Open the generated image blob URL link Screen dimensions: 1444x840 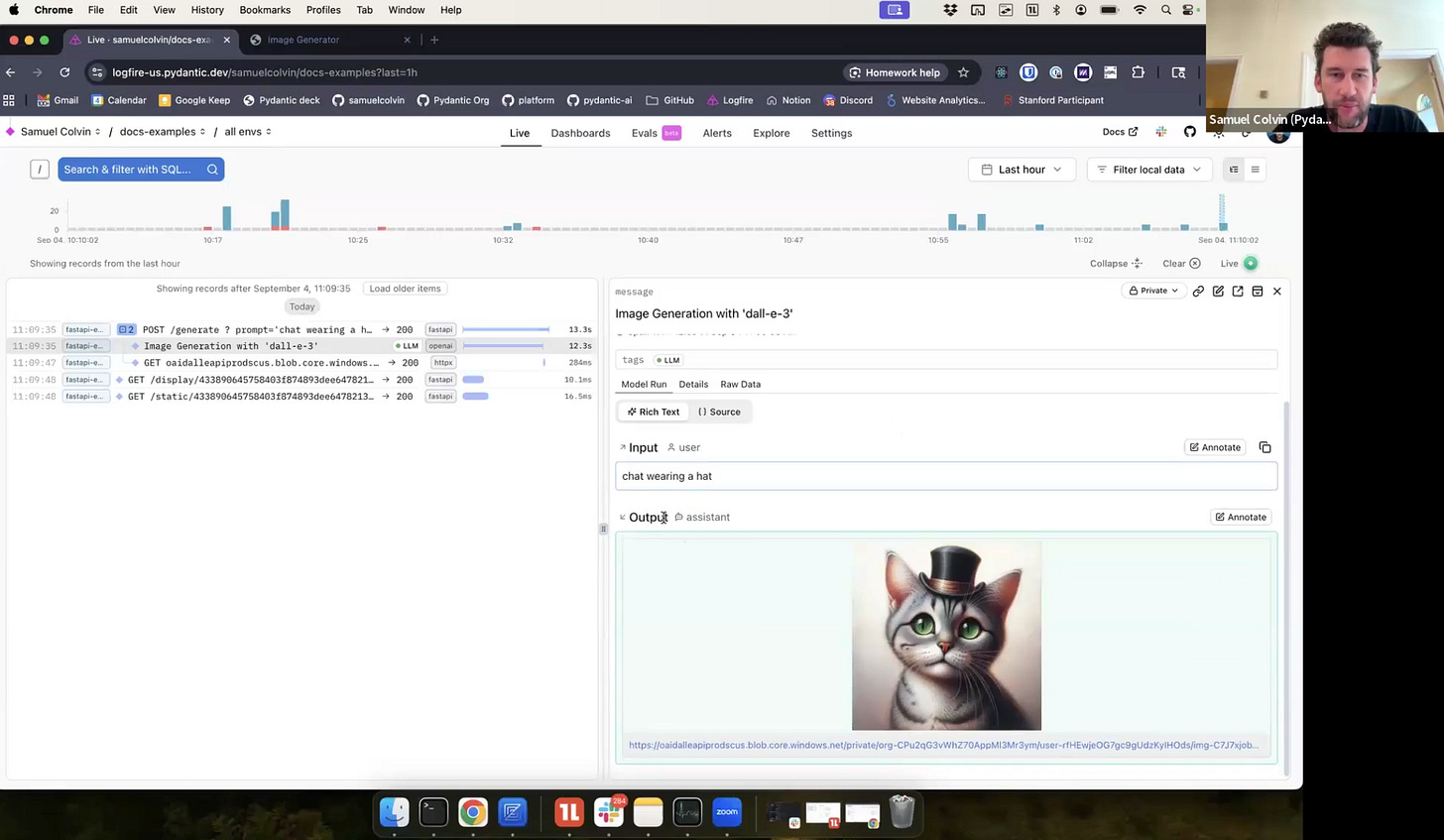click(943, 745)
